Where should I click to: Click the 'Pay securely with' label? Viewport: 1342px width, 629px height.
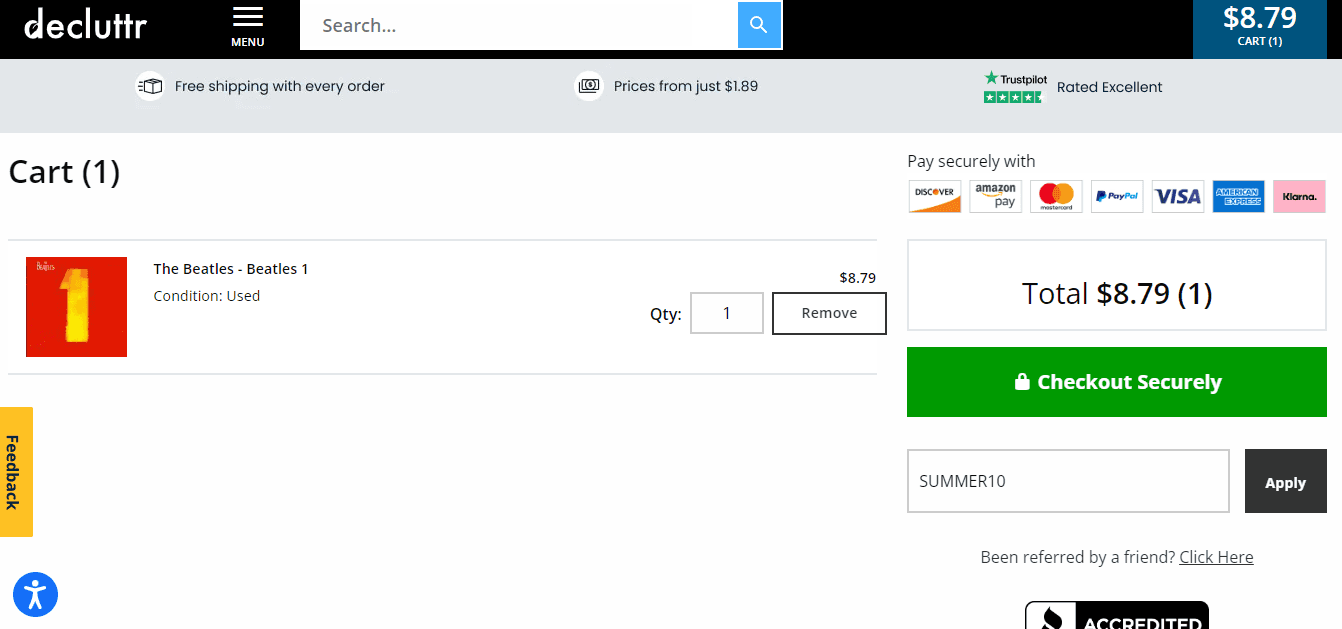pyautogui.click(x=971, y=161)
